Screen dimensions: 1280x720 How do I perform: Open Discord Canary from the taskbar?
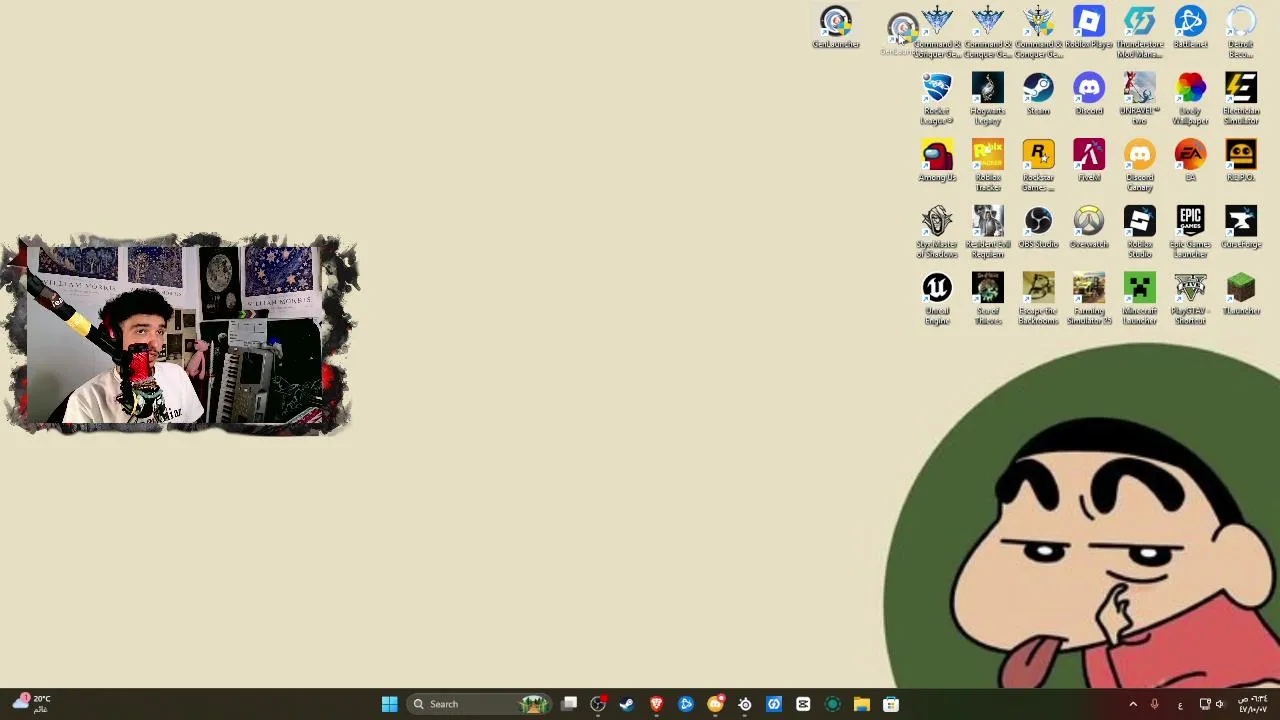click(x=715, y=704)
